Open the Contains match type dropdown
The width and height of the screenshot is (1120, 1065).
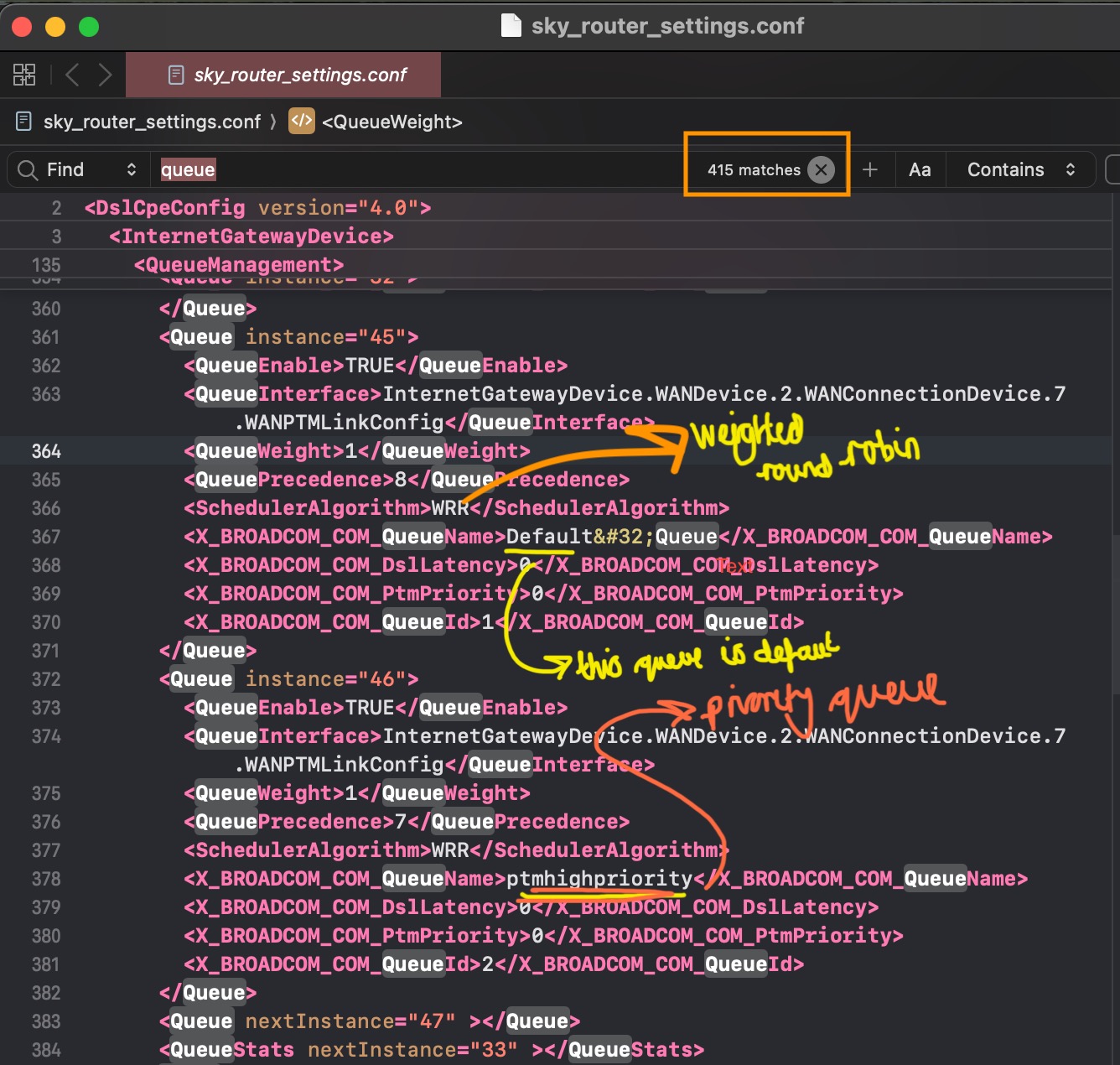point(1020,170)
